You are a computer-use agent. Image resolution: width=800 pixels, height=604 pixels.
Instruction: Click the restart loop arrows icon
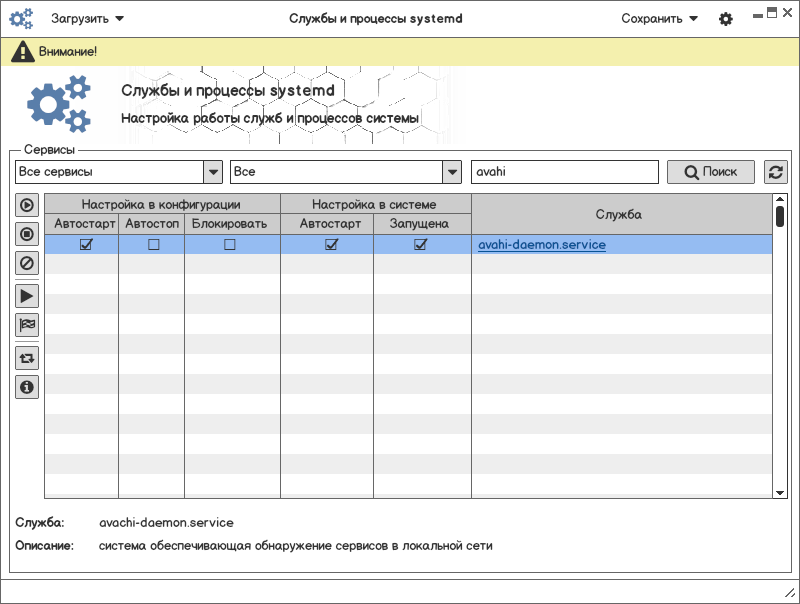click(27, 357)
